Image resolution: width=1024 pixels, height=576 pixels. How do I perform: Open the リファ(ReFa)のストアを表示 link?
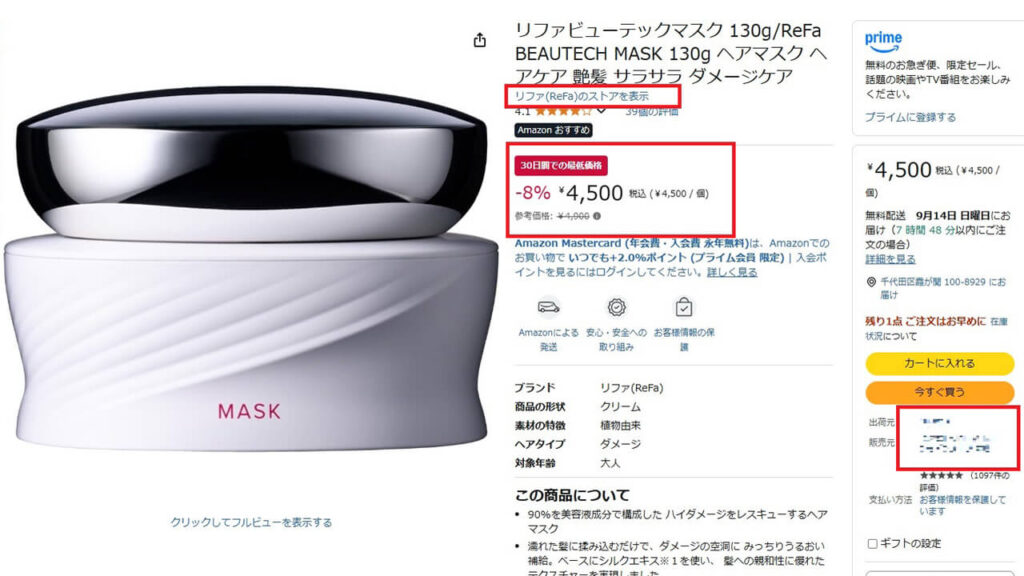pos(581,96)
